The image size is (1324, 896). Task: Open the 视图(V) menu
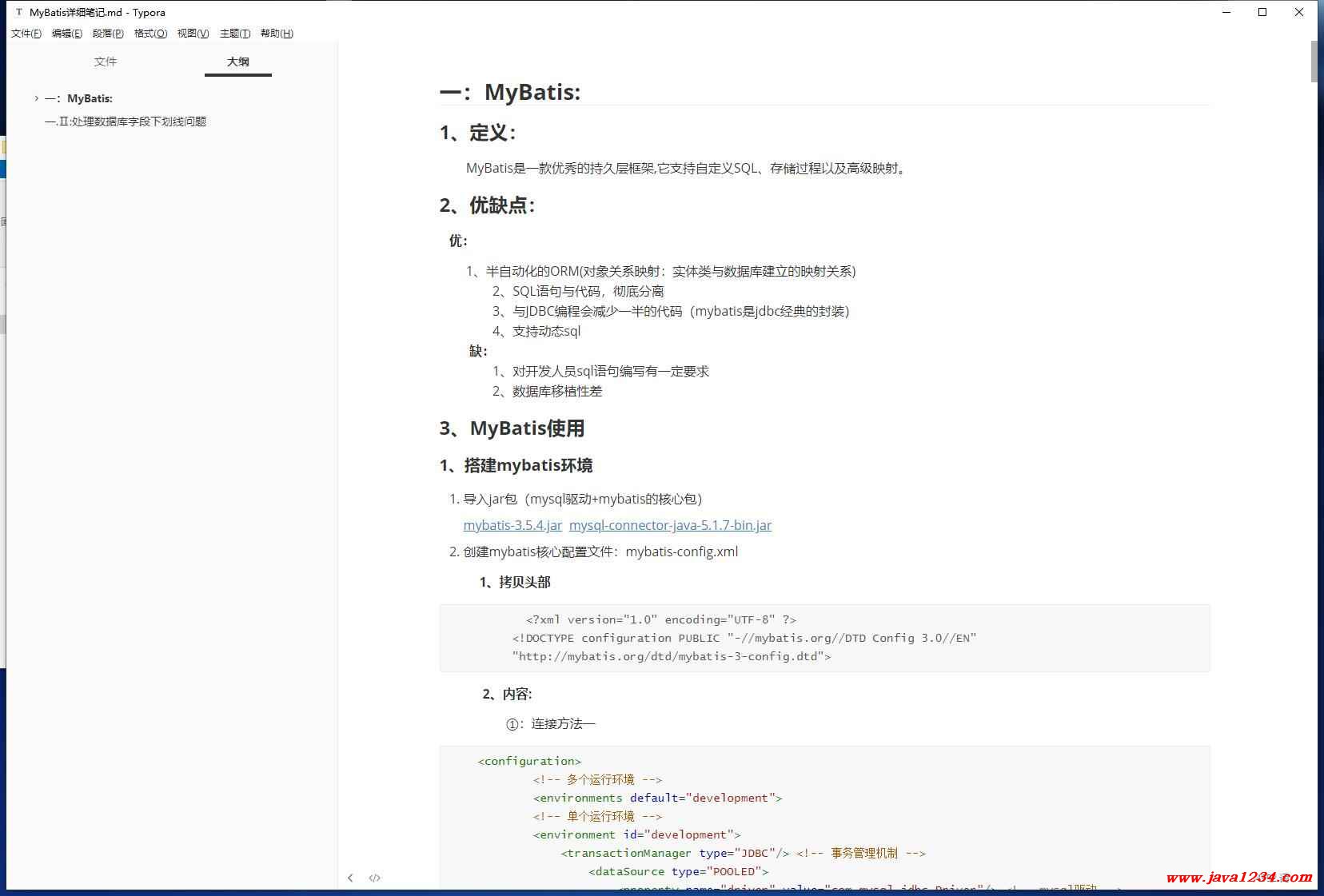point(193,33)
